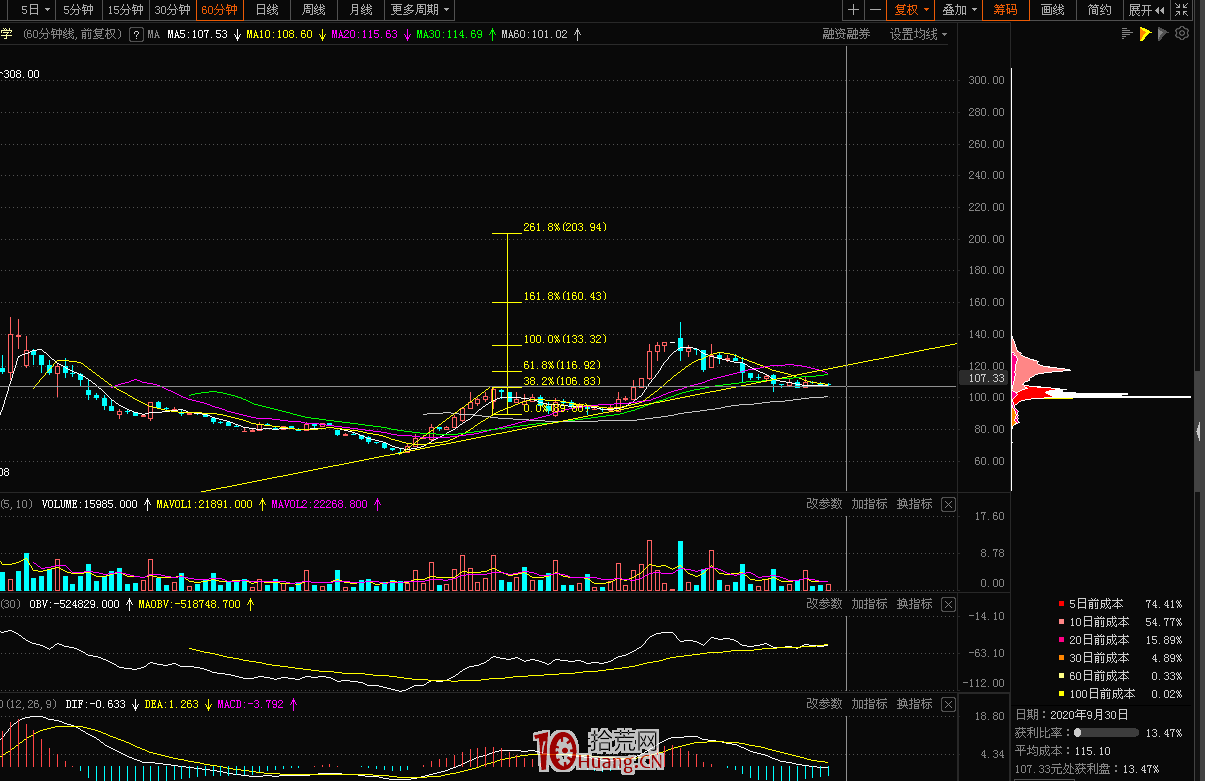Close the VOLUME indicator panel

click(x=948, y=504)
